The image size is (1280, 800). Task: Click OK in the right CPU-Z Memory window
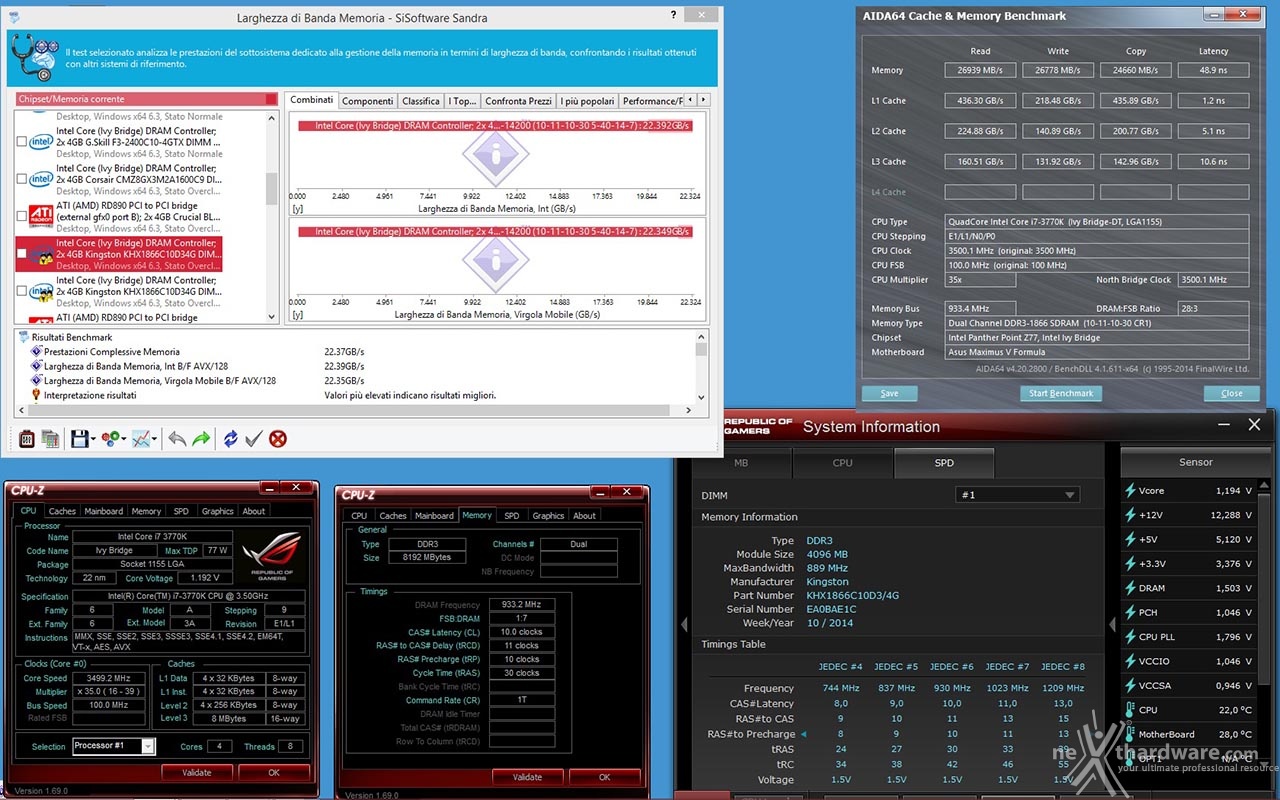pyautogui.click(x=604, y=777)
